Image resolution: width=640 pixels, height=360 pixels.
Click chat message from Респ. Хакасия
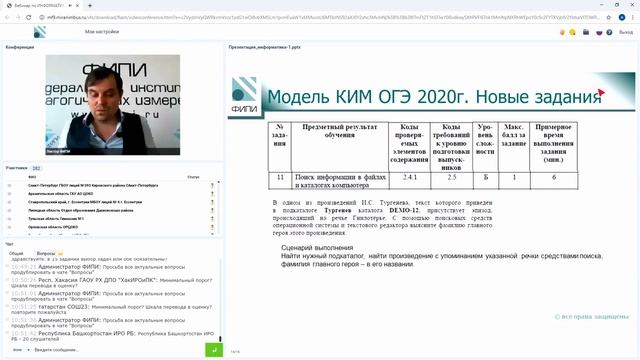coord(111,283)
